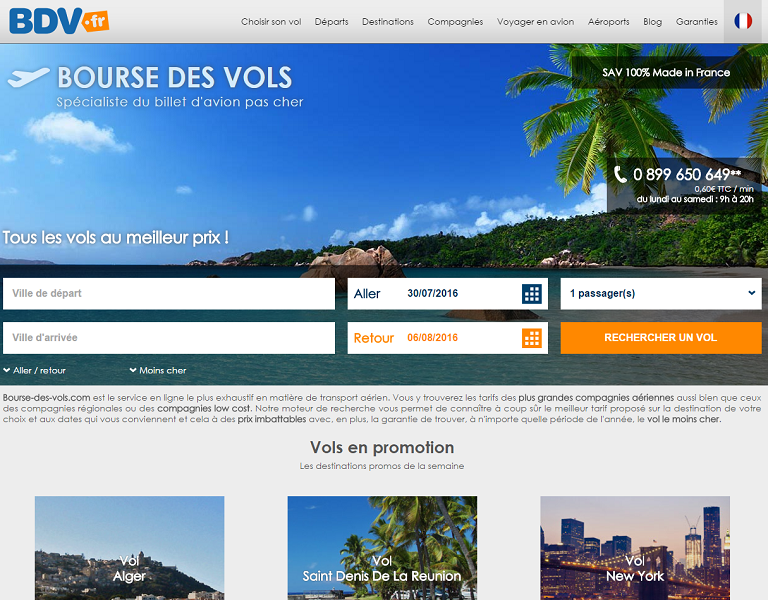This screenshot has height=600, width=768.
Task: Open the Départs menu
Action: (x=332, y=22)
